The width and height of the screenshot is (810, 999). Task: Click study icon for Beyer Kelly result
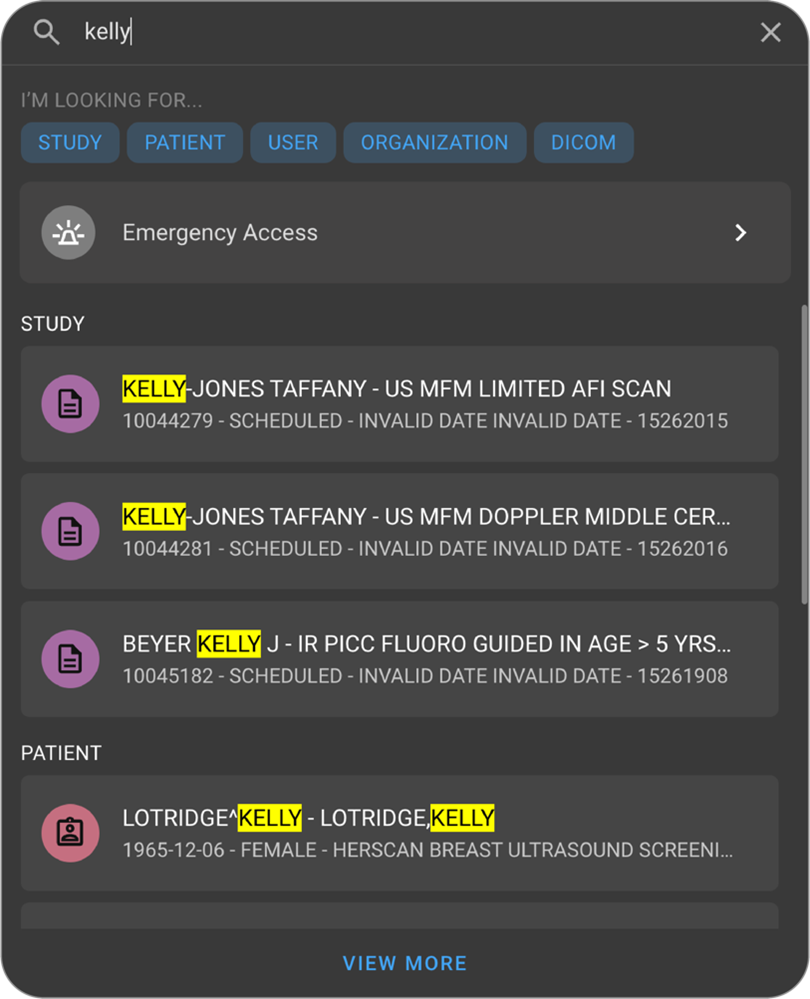pyautogui.click(x=70, y=659)
